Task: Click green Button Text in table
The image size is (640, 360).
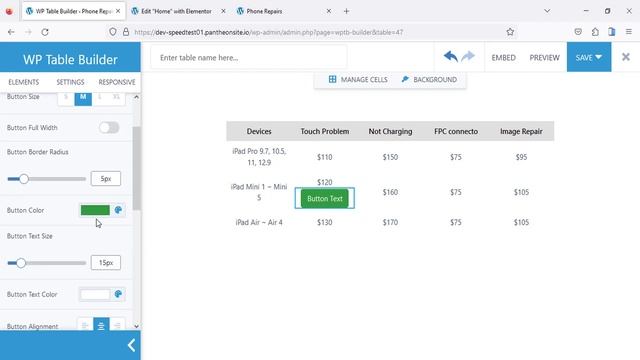Action: pyautogui.click(x=324, y=198)
